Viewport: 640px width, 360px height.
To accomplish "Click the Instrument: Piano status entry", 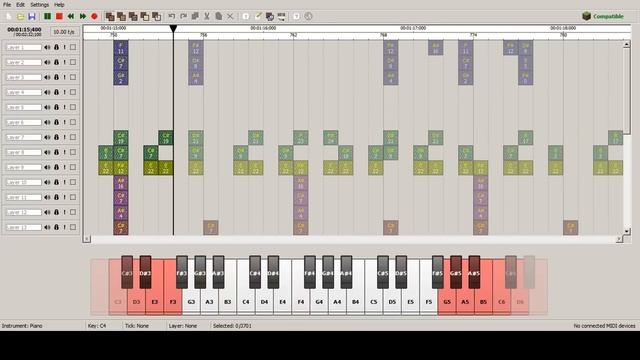I will click(x=22, y=326).
